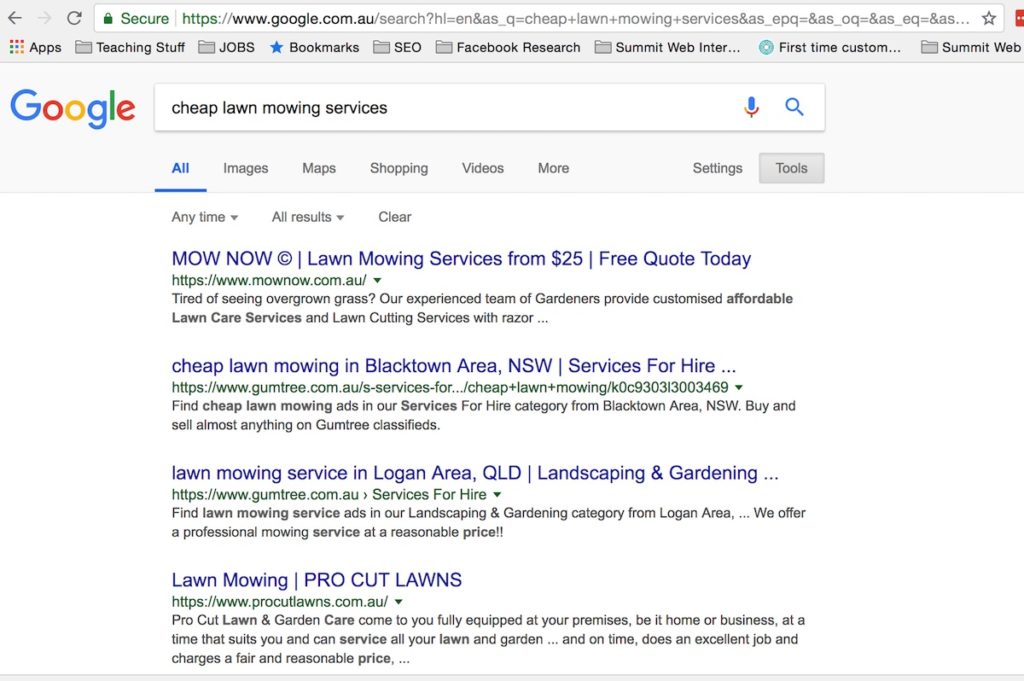Open the Bookmarks star shortcut
1024x681 pixels.
click(314, 47)
